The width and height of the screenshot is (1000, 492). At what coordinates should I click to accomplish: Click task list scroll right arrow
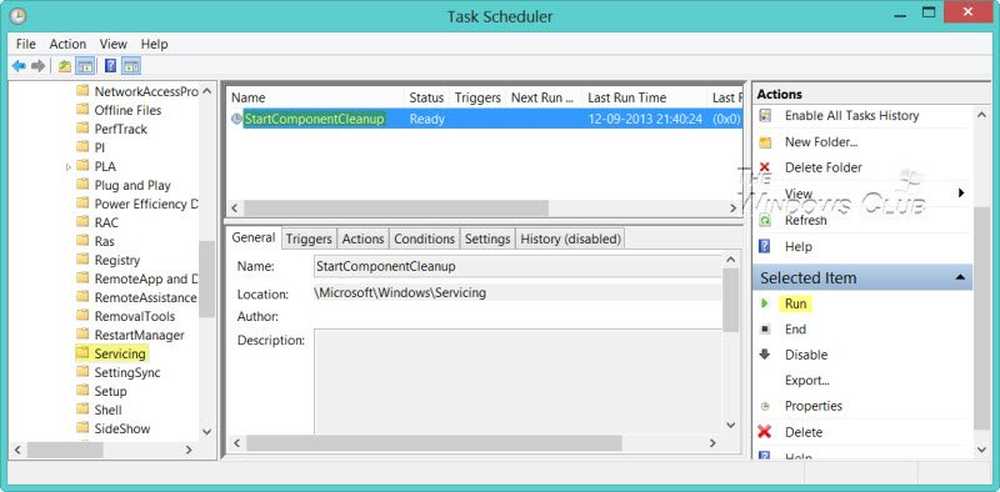[733, 209]
